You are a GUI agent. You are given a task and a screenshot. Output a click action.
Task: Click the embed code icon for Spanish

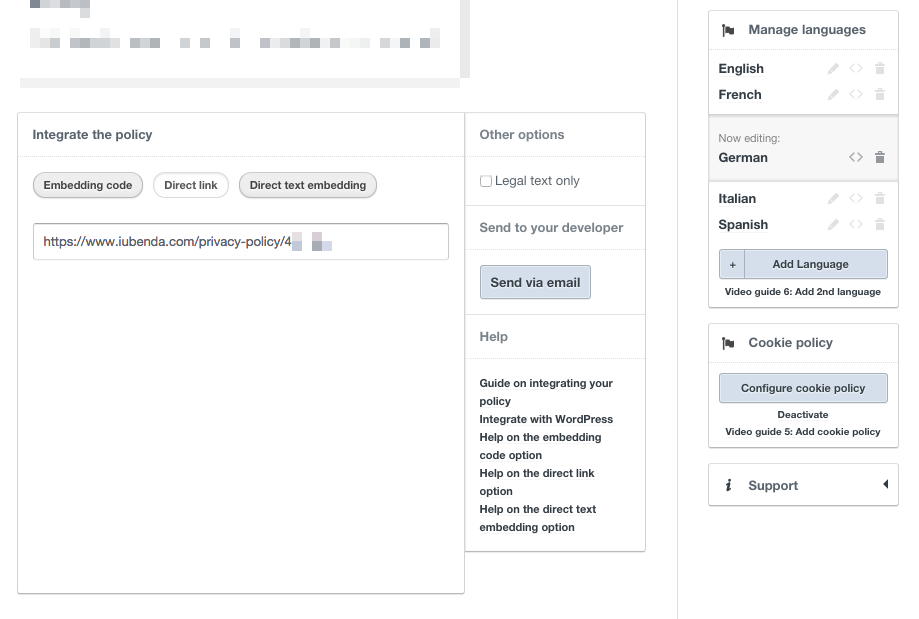point(856,225)
